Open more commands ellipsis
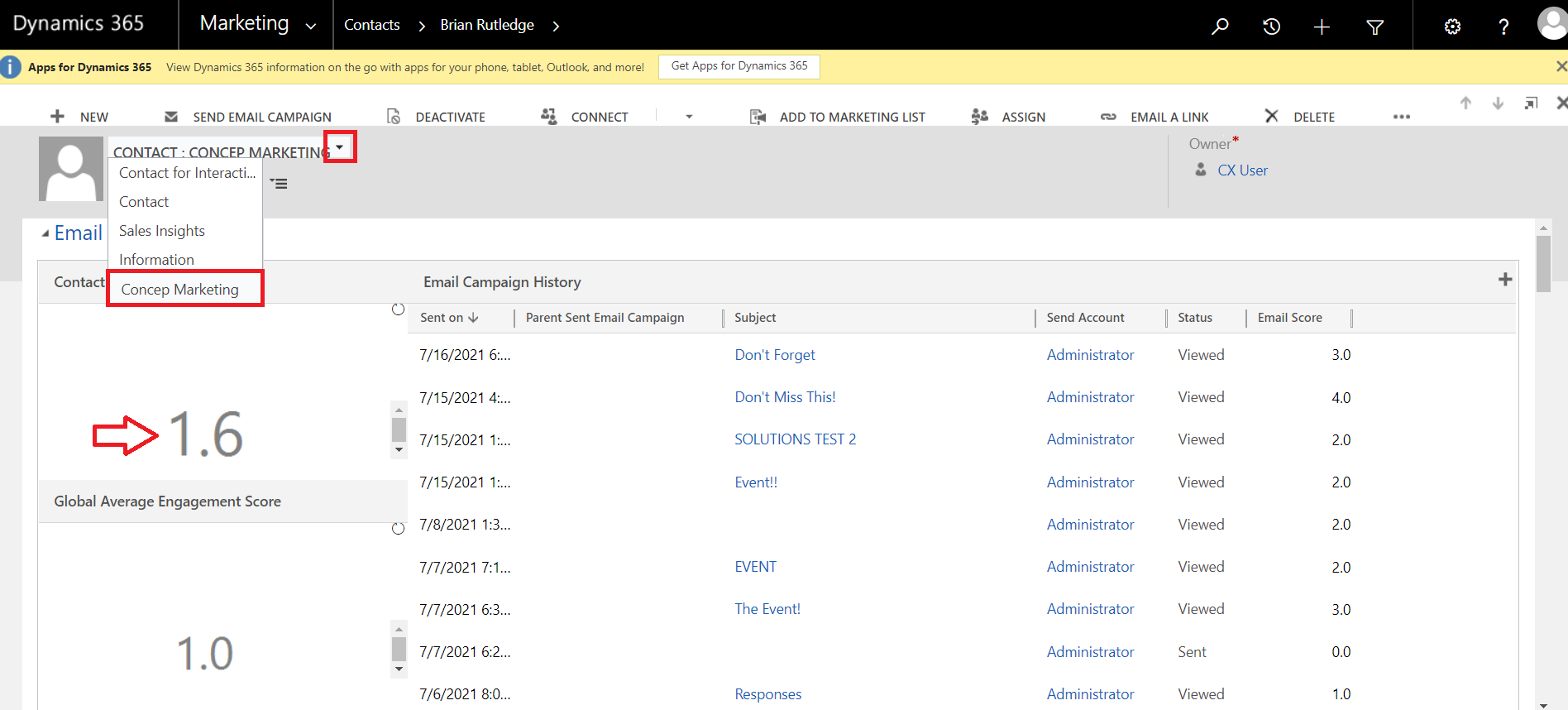 [1401, 117]
